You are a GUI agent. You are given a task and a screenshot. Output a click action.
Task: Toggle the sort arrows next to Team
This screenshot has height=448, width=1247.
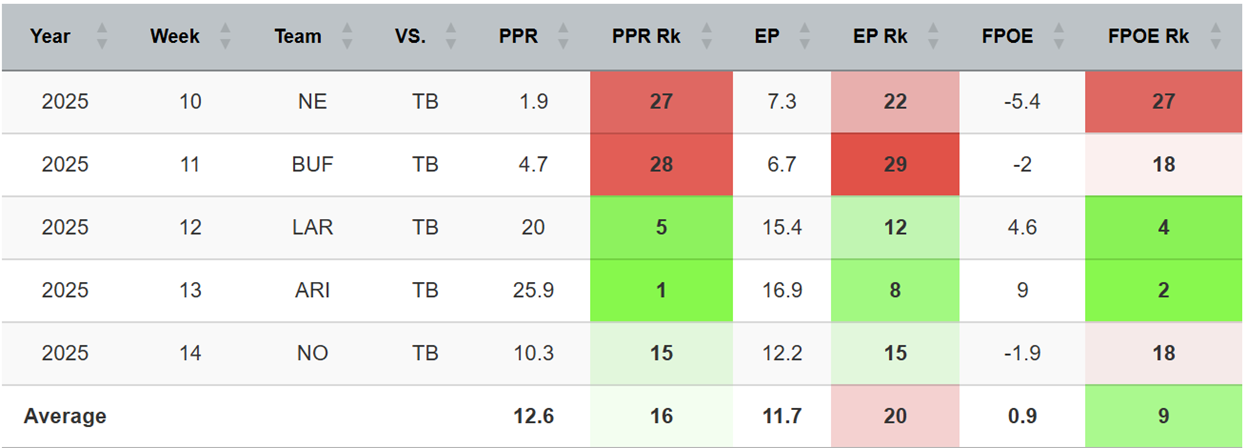pos(346,37)
